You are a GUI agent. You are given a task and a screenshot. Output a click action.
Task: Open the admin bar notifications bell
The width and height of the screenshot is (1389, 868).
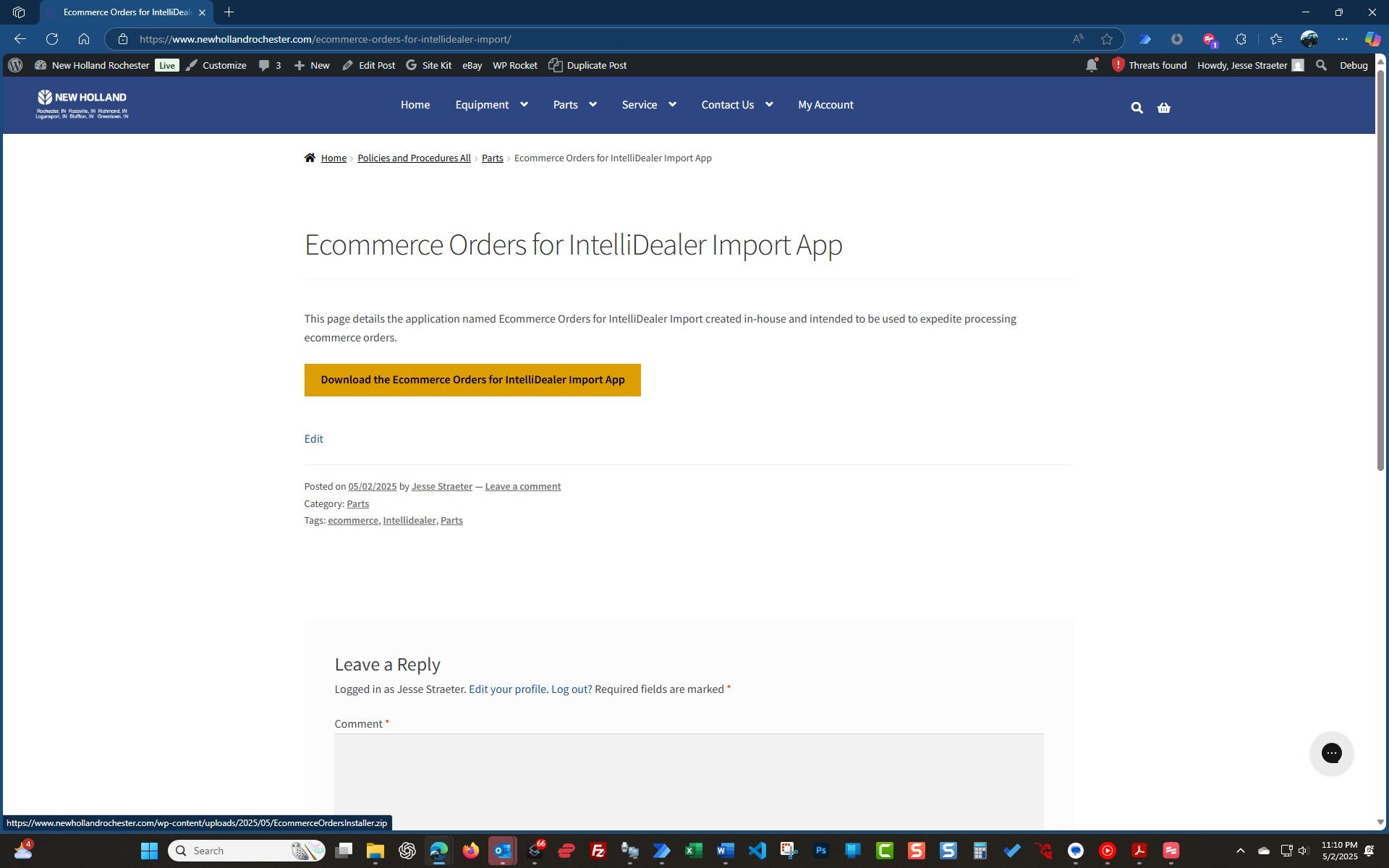click(x=1091, y=65)
